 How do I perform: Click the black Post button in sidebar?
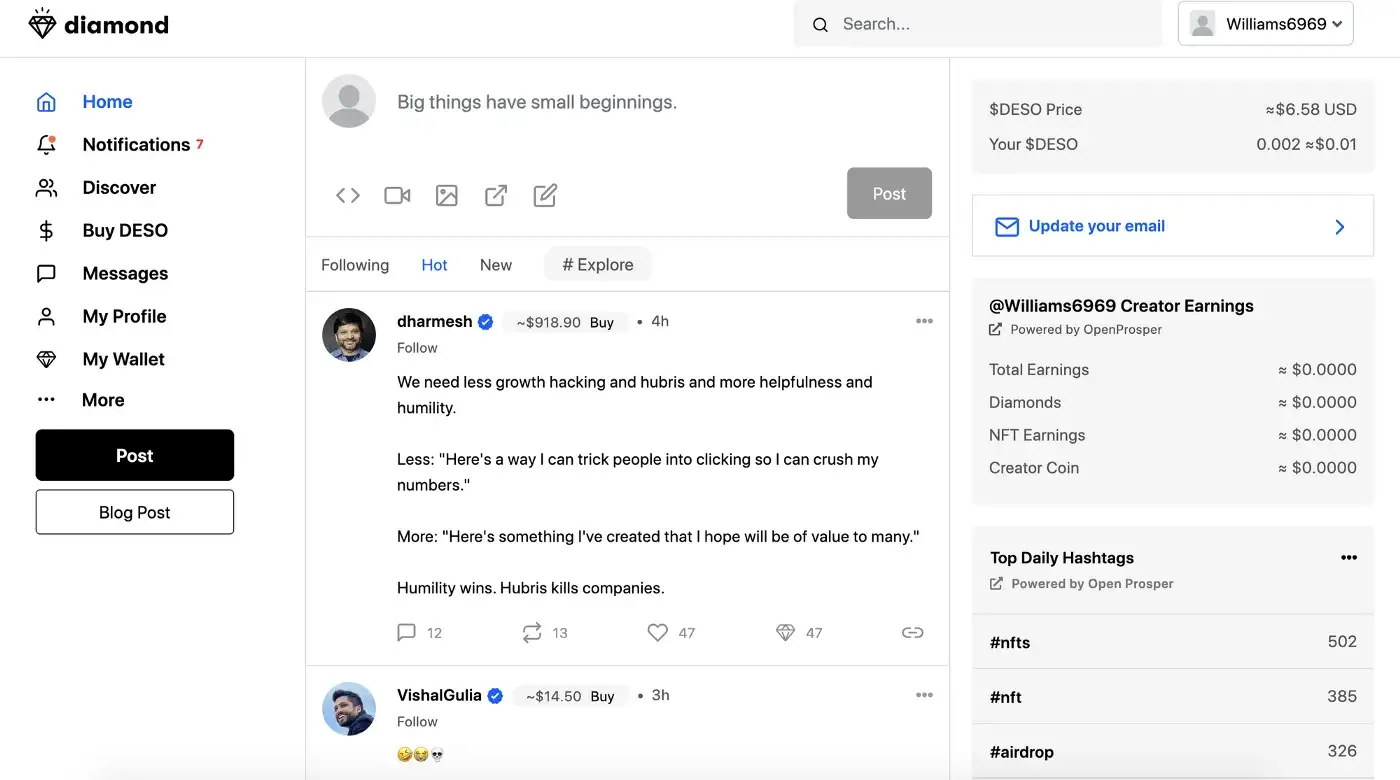135,456
